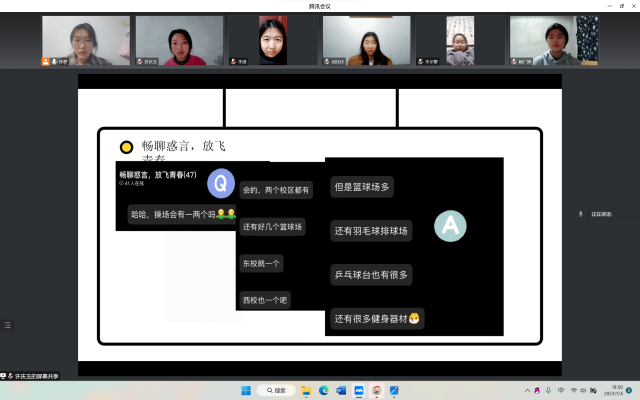Open the list panel icon on the left edge
This screenshot has width=640, height=400.
(x=8, y=325)
